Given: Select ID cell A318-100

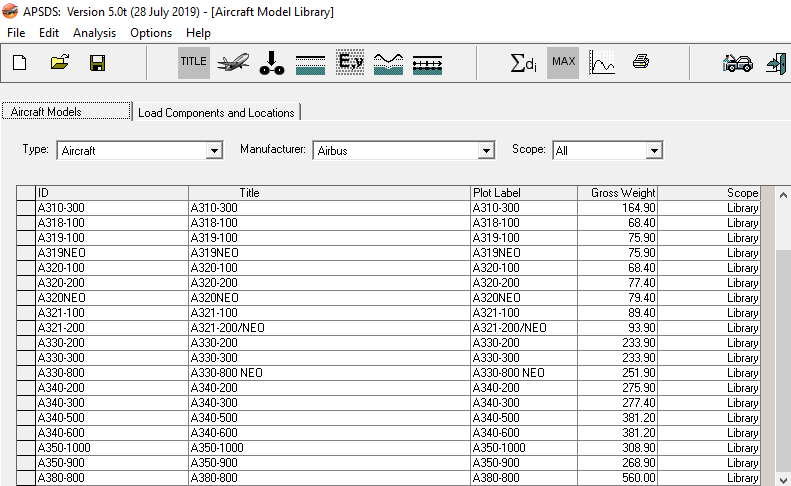Looking at the screenshot, I should [112, 223].
